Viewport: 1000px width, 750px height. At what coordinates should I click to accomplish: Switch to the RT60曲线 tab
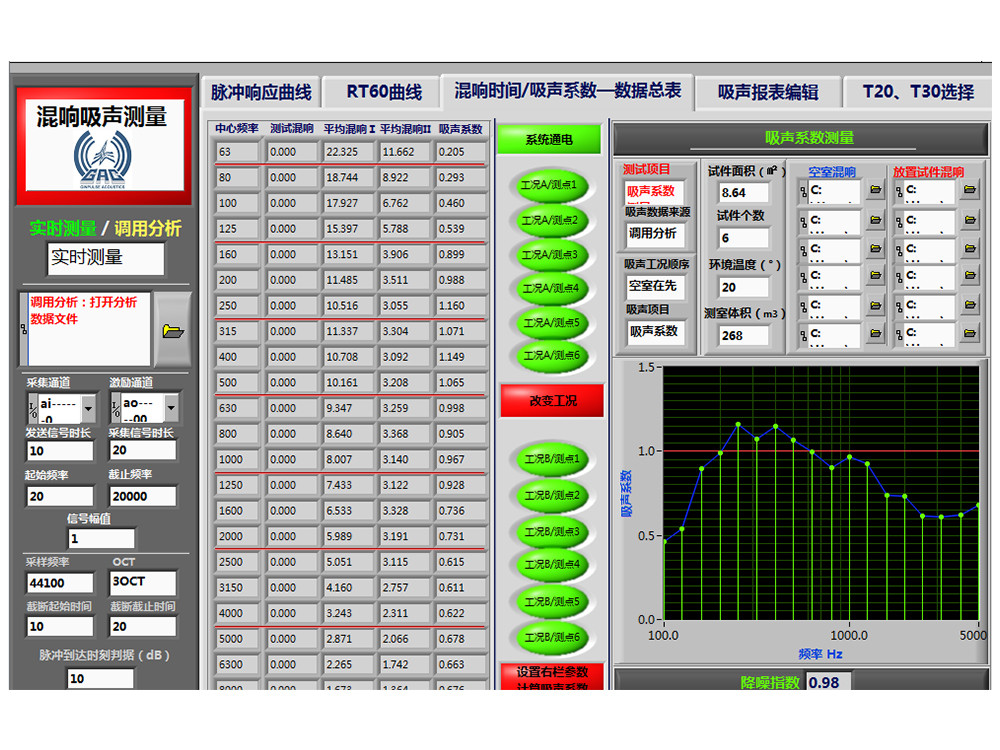click(384, 92)
